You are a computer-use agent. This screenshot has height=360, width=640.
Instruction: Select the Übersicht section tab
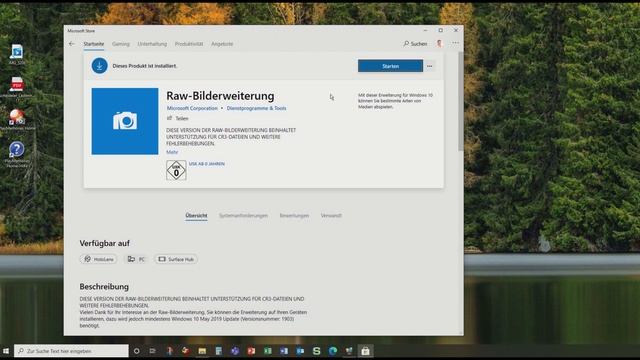[196, 216]
